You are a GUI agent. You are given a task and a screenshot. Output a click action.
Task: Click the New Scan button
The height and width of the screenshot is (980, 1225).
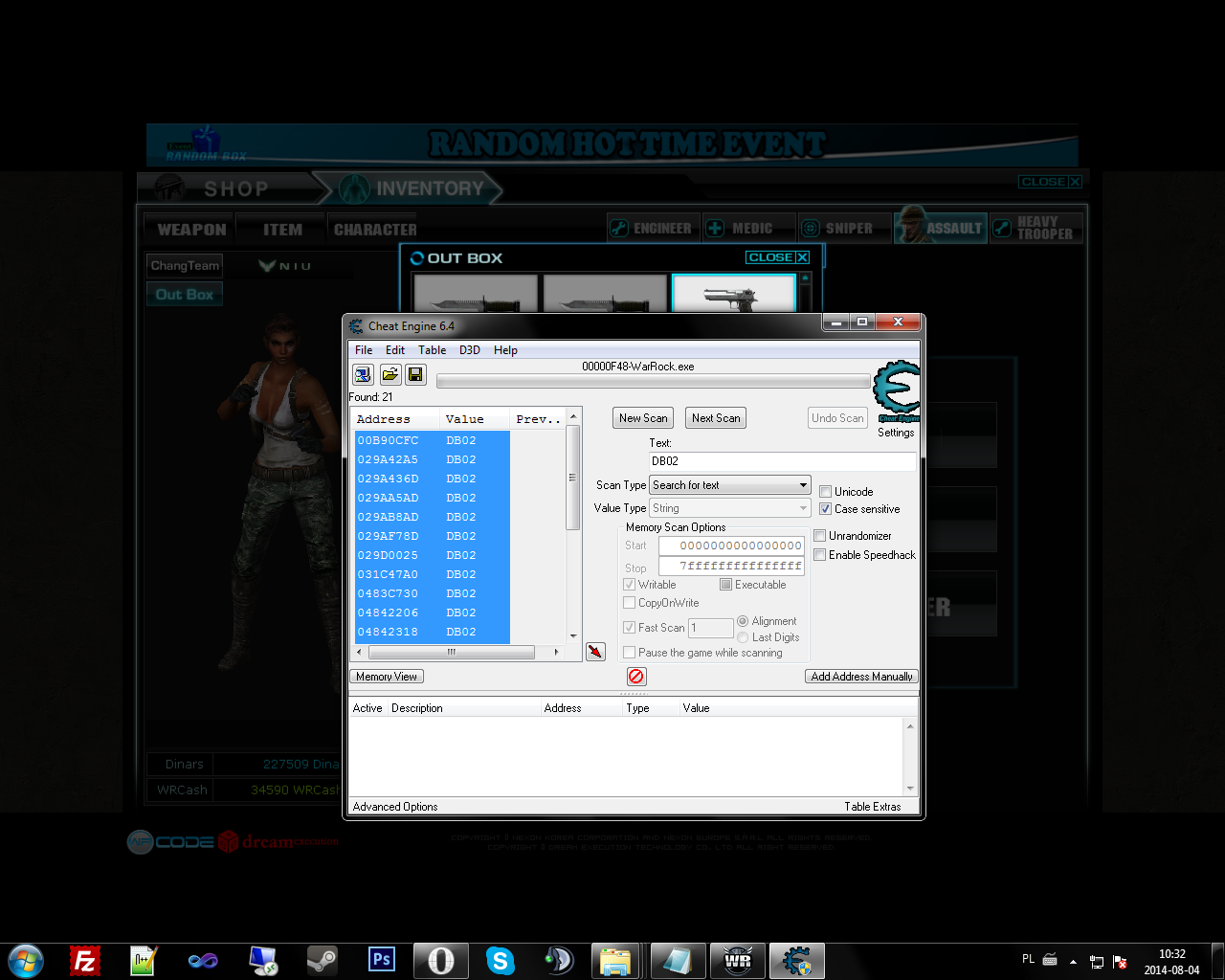643,418
